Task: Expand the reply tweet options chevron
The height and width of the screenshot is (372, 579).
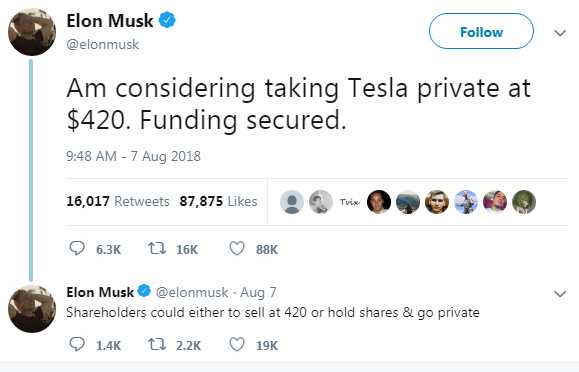Action: [560, 294]
